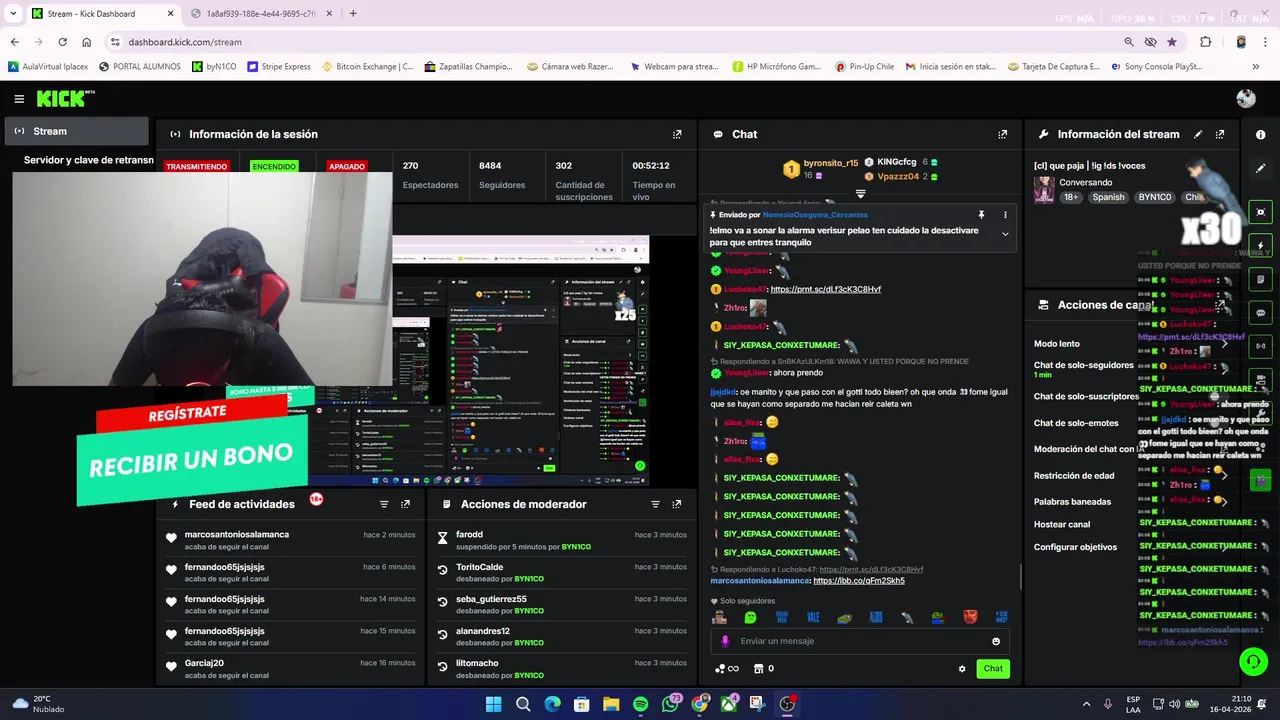This screenshot has height=720, width=1280.
Task: Click the Enviar un mensaje input field
Action: 860,641
